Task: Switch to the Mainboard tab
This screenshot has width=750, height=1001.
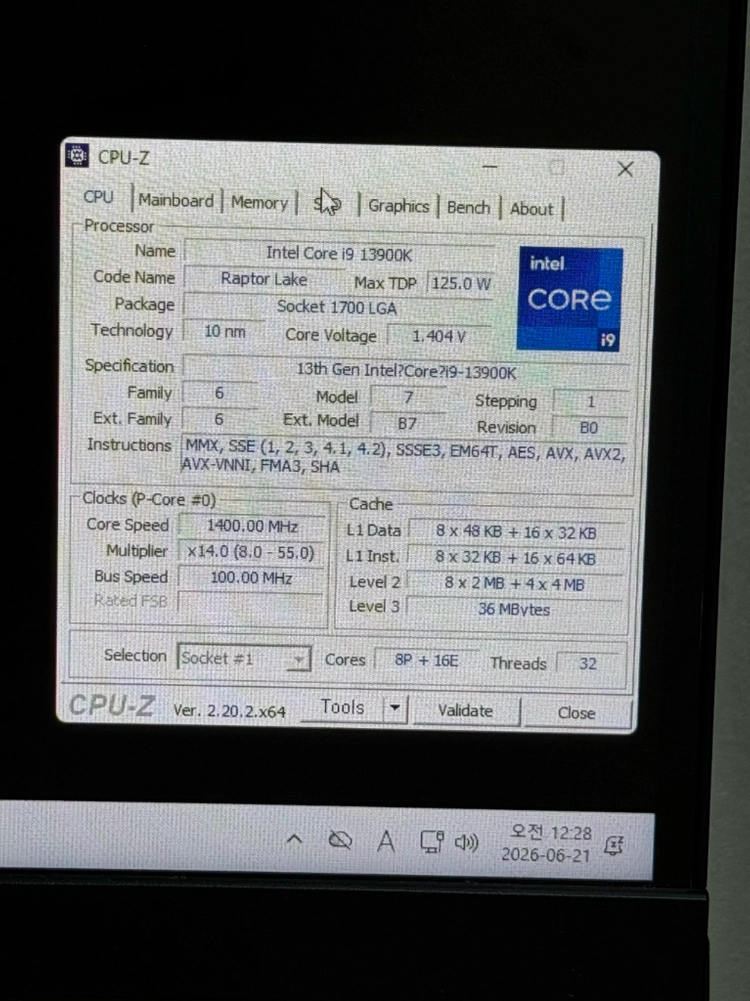Action: click(176, 200)
